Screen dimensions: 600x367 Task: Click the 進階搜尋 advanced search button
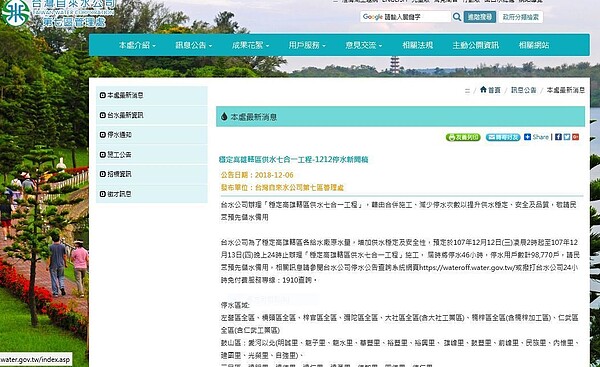(480, 17)
